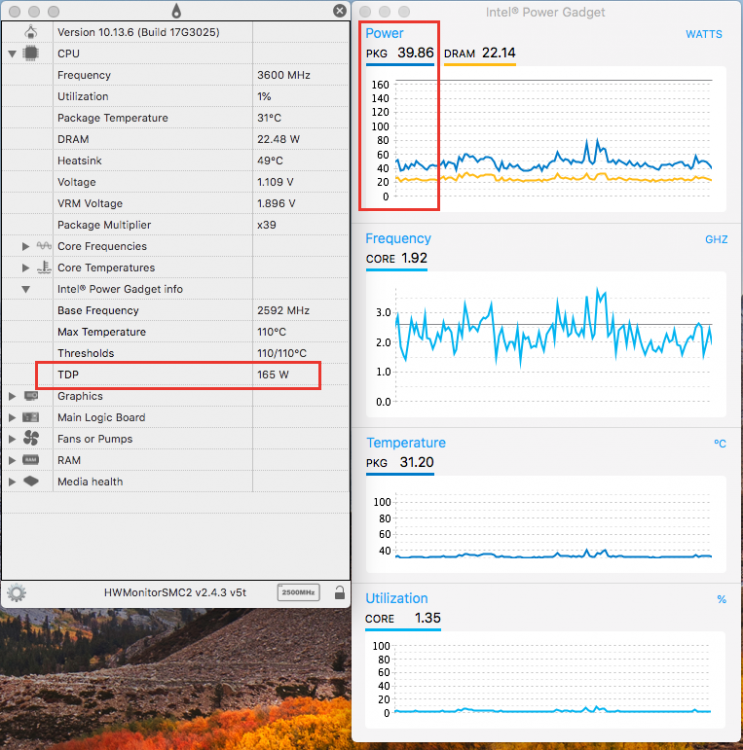Viewport: 743px width, 750px height.
Task: Click PKG 39.86 power reading
Action: point(400,53)
